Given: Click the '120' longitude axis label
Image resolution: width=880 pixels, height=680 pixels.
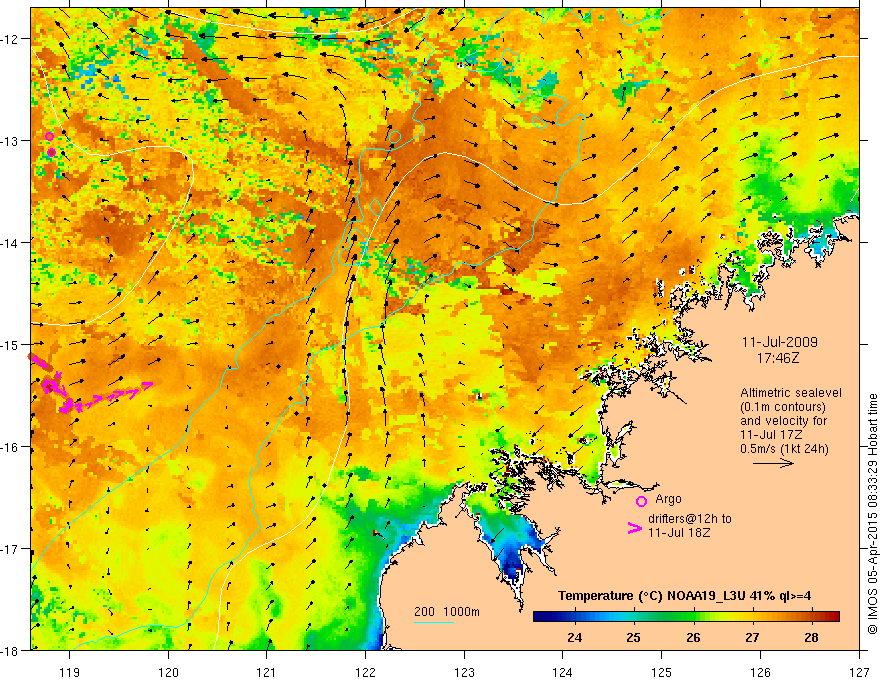Looking at the screenshot, I should point(168,672).
